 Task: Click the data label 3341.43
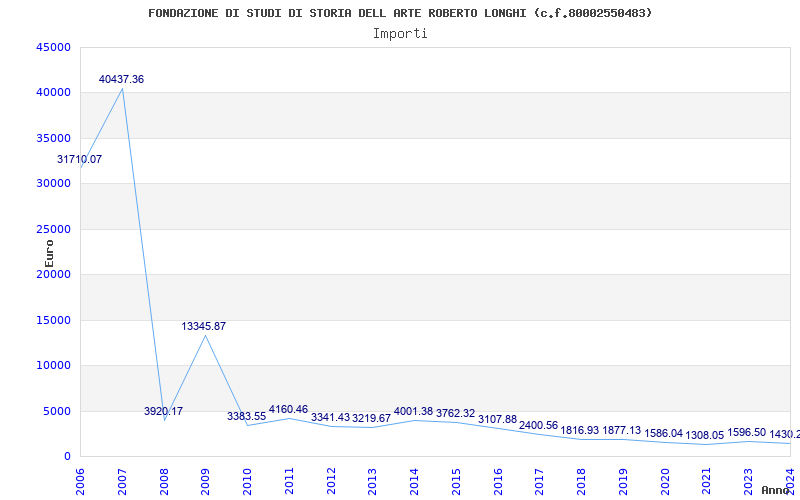click(331, 417)
